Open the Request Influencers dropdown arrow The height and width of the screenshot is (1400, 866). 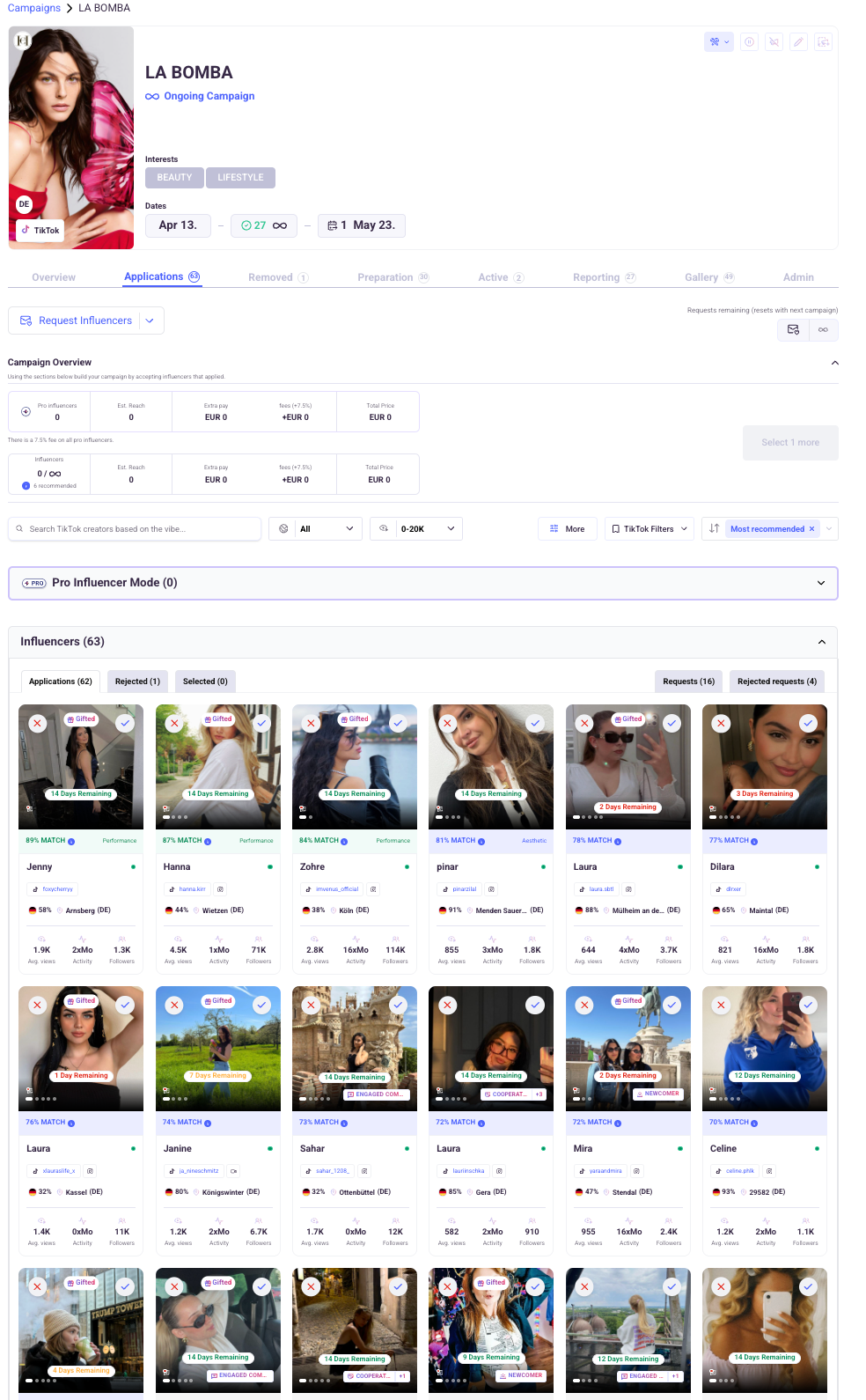point(150,321)
